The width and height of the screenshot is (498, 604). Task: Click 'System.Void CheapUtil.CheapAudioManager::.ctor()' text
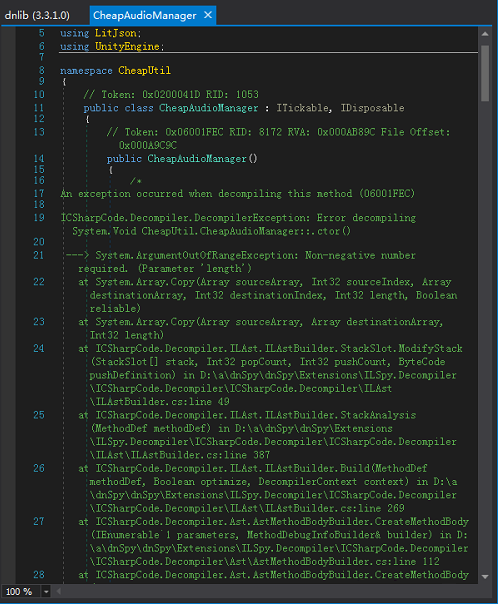(211, 231)
